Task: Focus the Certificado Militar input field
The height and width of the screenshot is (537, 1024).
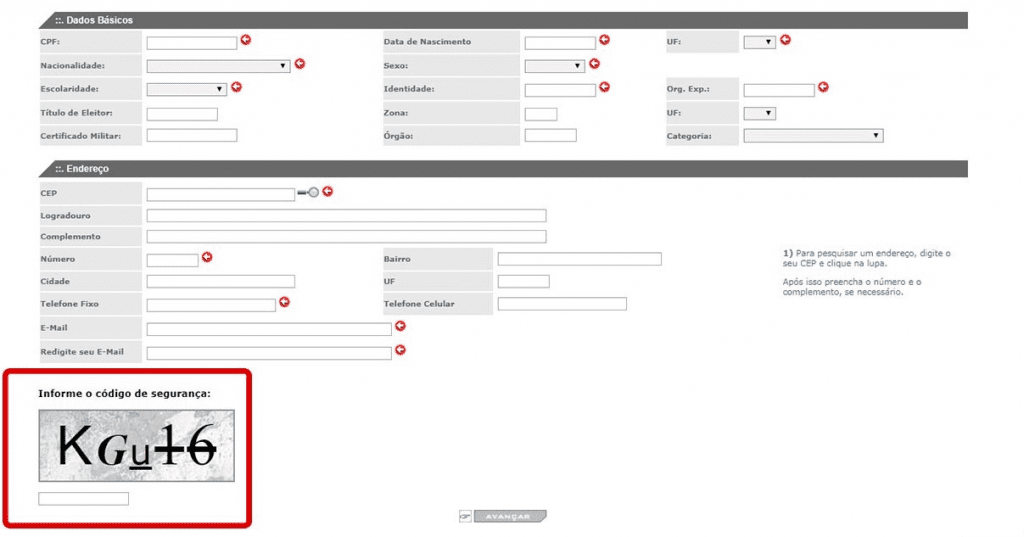Action: tap(192, 135)
